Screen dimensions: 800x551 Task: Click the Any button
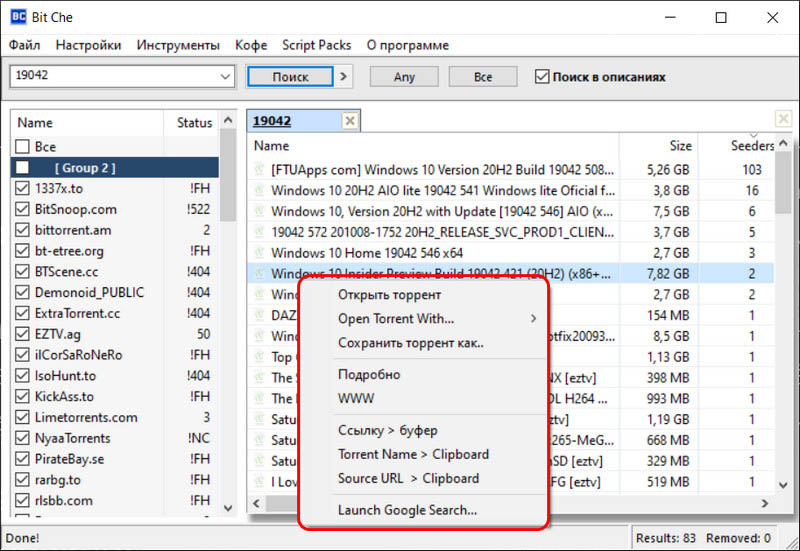(x=404, y=77)
